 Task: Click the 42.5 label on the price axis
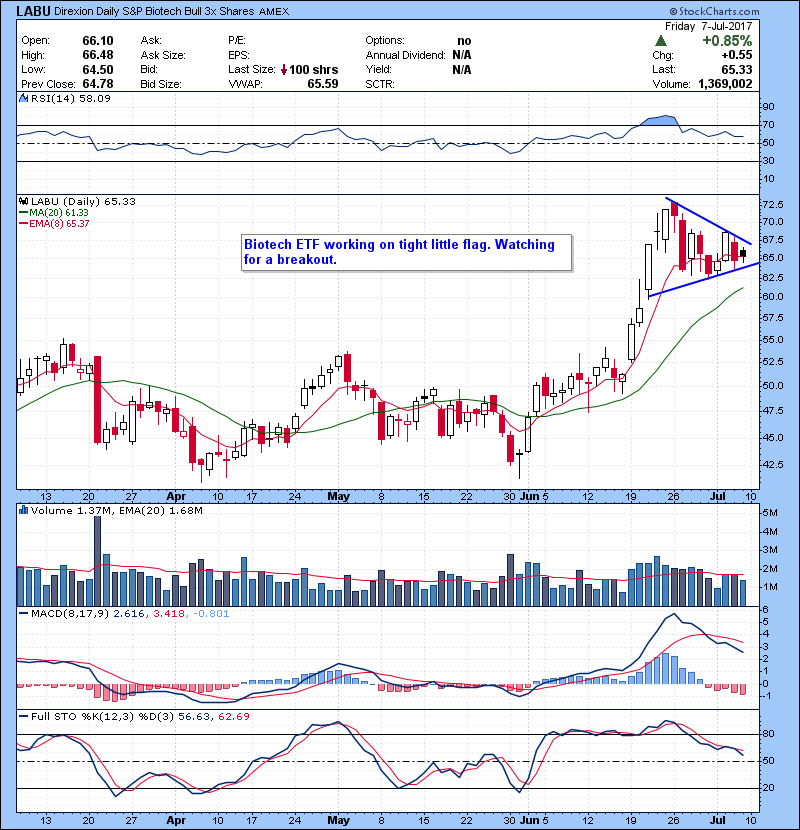[772, 465]
